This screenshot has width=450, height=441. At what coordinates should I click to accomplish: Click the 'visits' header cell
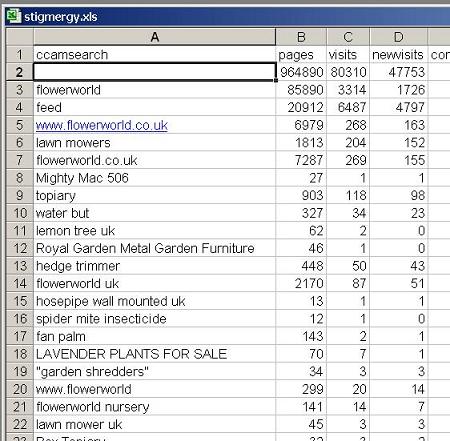coord(348,55)
